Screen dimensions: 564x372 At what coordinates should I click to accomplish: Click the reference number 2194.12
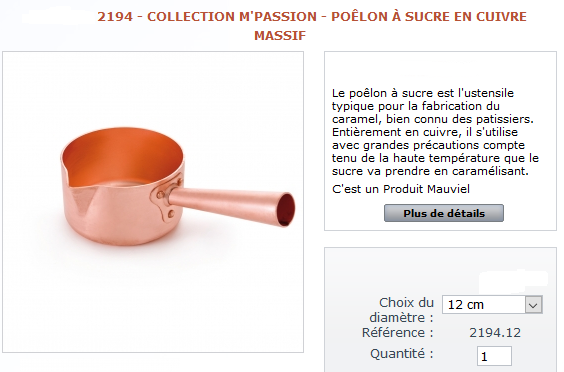[495, 333]
